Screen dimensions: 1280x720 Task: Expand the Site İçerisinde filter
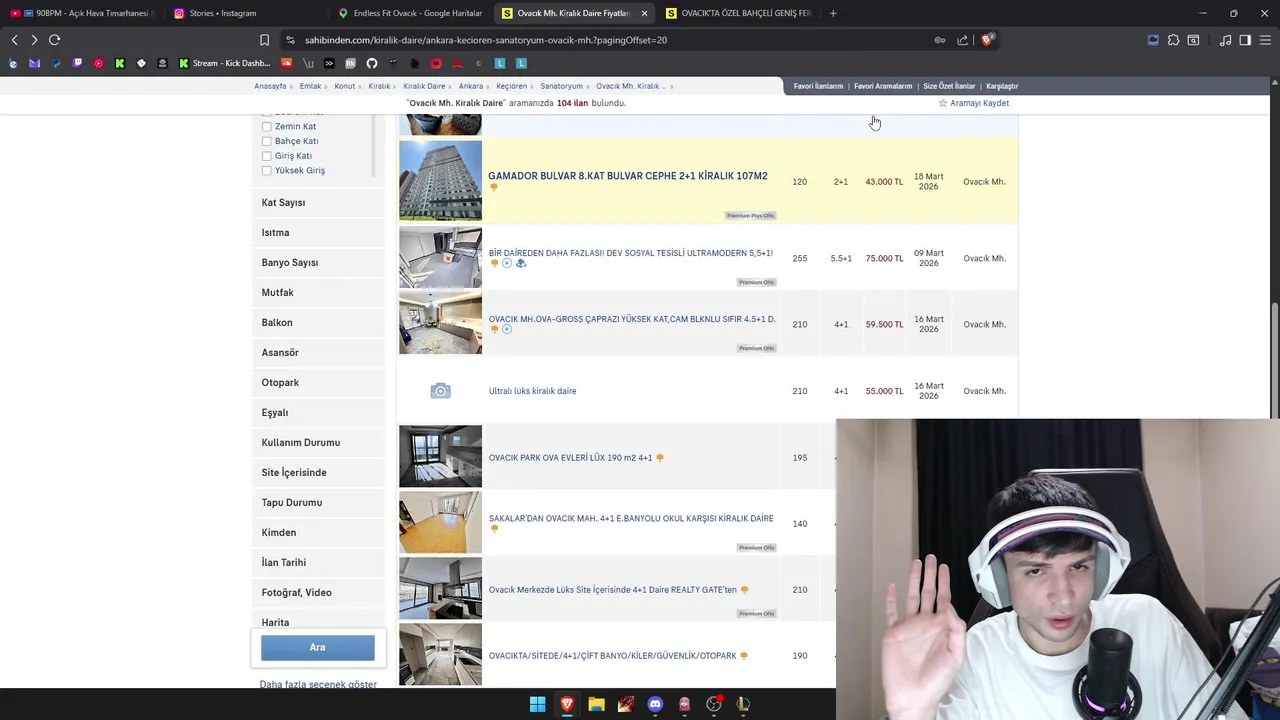tap(318, 473)
